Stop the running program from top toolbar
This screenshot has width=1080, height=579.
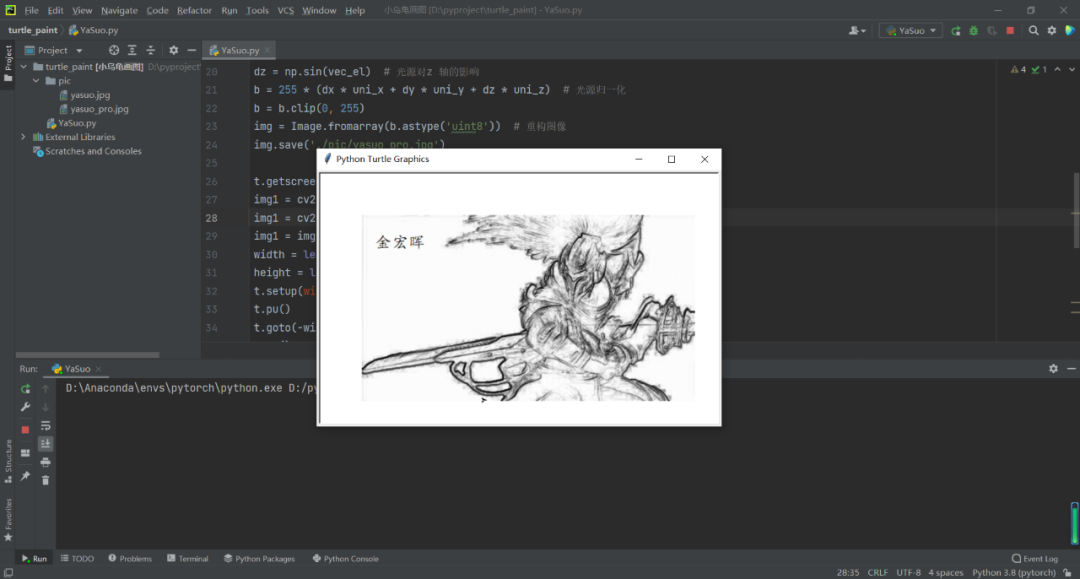point(1010,30)
